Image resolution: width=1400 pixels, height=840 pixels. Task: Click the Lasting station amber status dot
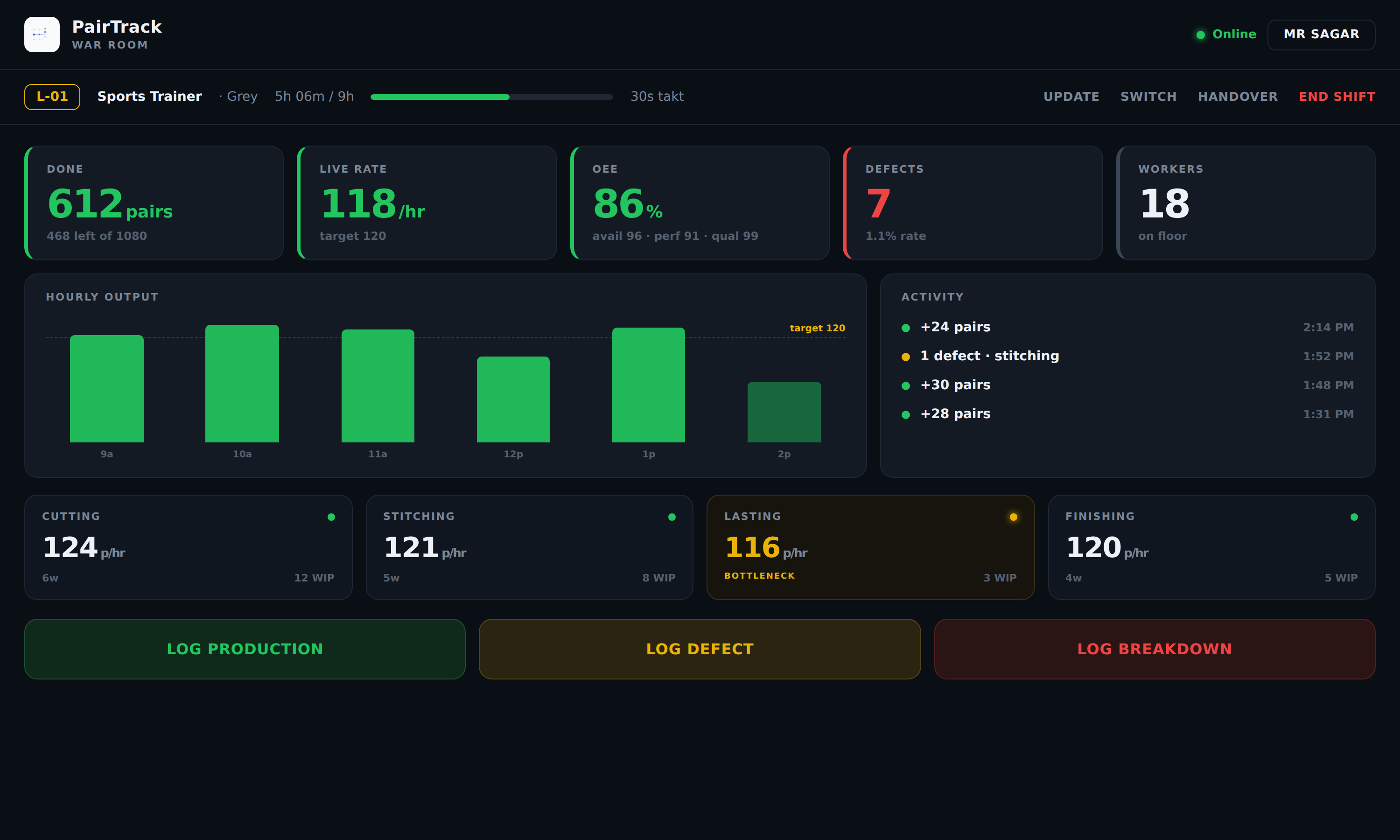[x=1013, y=517]
